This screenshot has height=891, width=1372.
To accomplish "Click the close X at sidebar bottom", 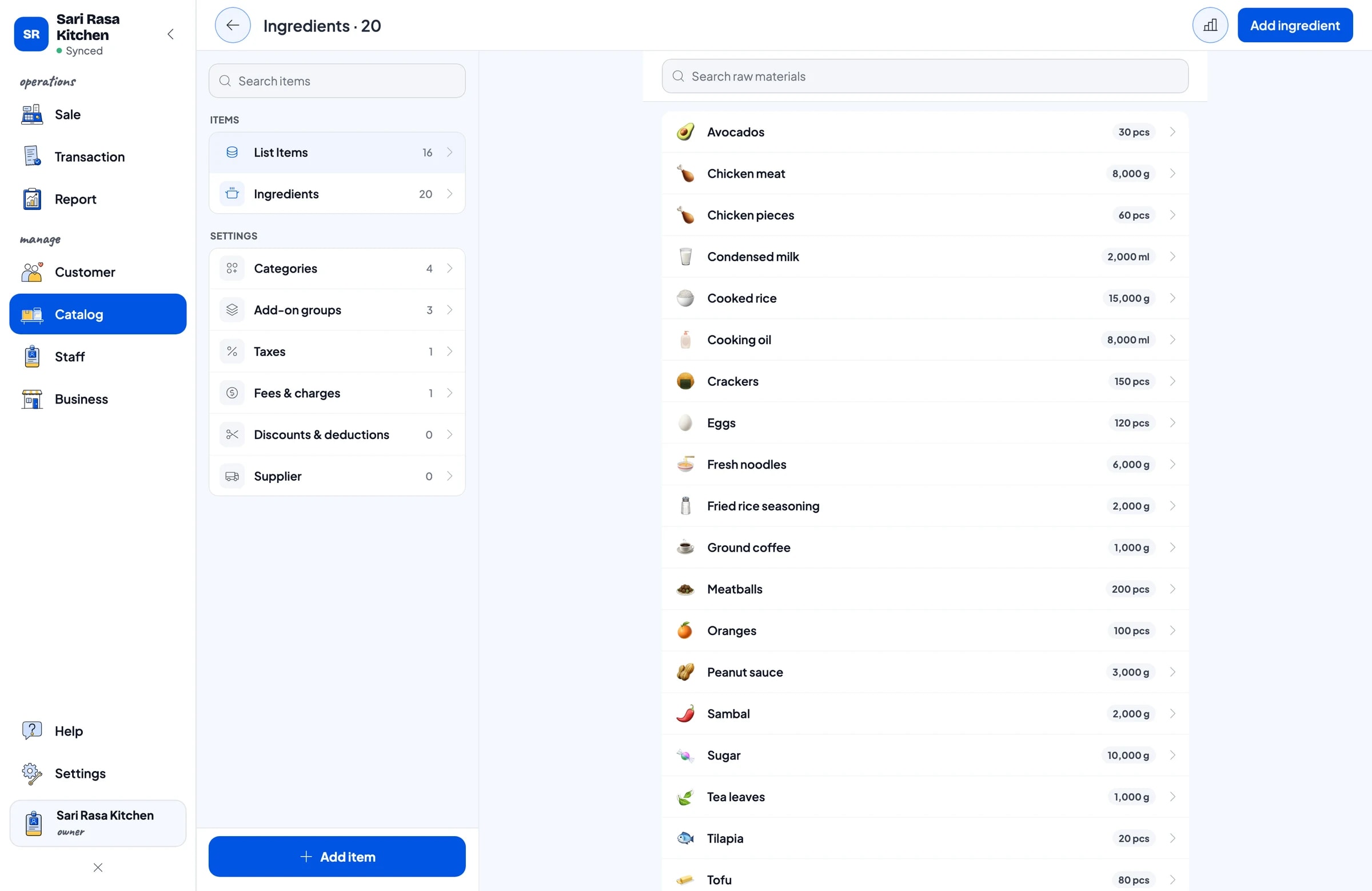I will pos(98,868).
